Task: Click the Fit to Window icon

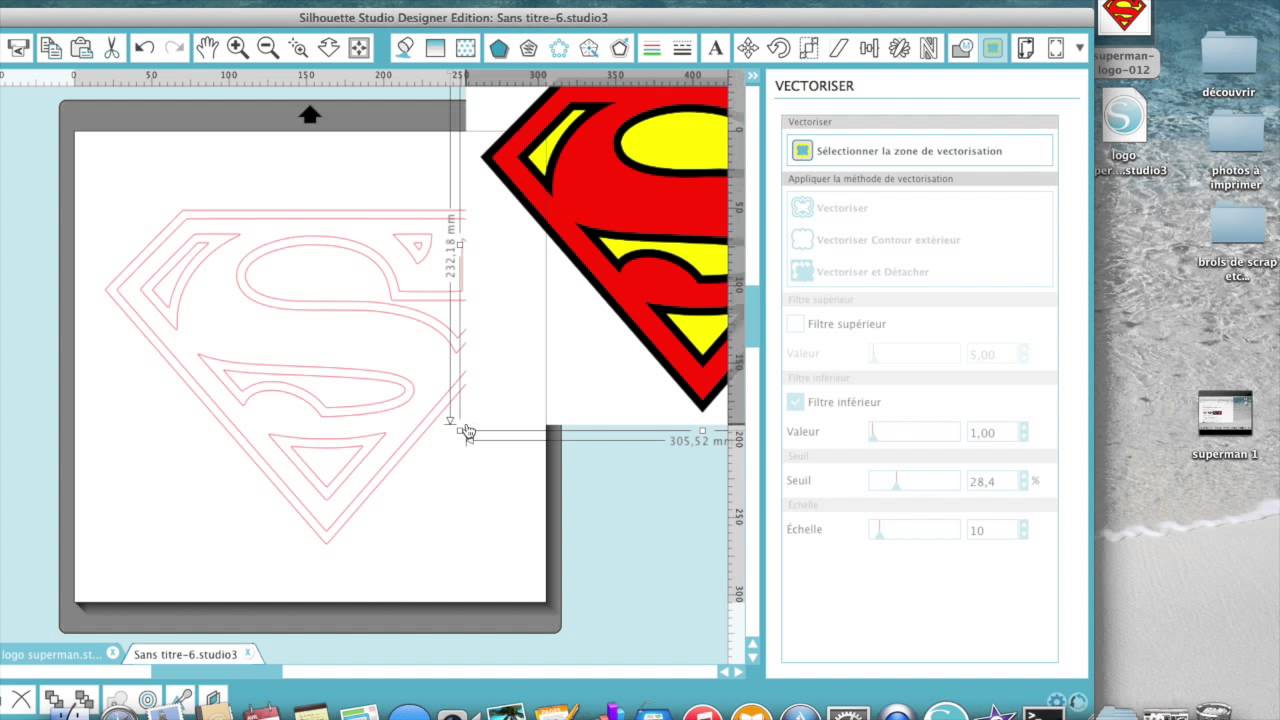Action: click(359, 47)
